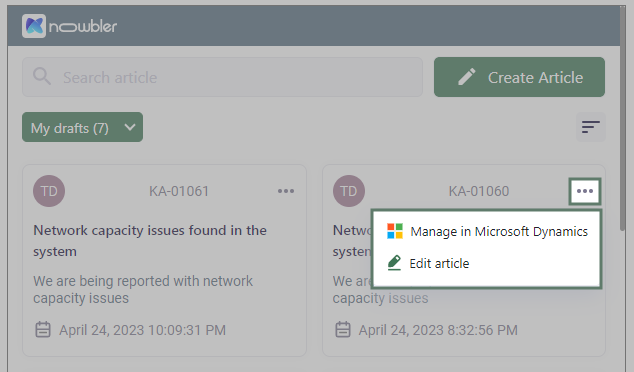The width and height of the screenshot is (634, 372).
Task: Click the three-dot menu of KA-01060
Action: tap(585, 191)
